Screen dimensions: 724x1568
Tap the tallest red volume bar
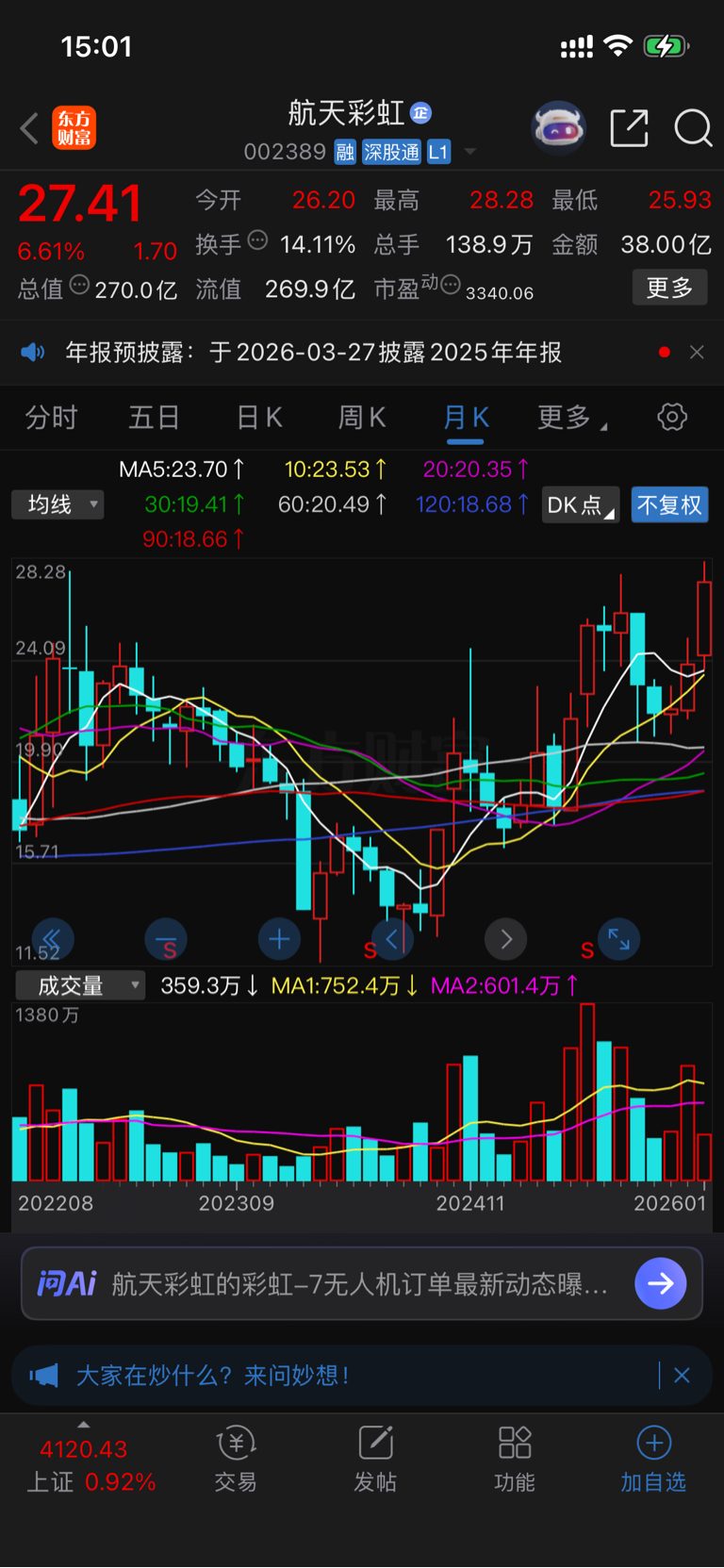click(x=587, y=1093)
